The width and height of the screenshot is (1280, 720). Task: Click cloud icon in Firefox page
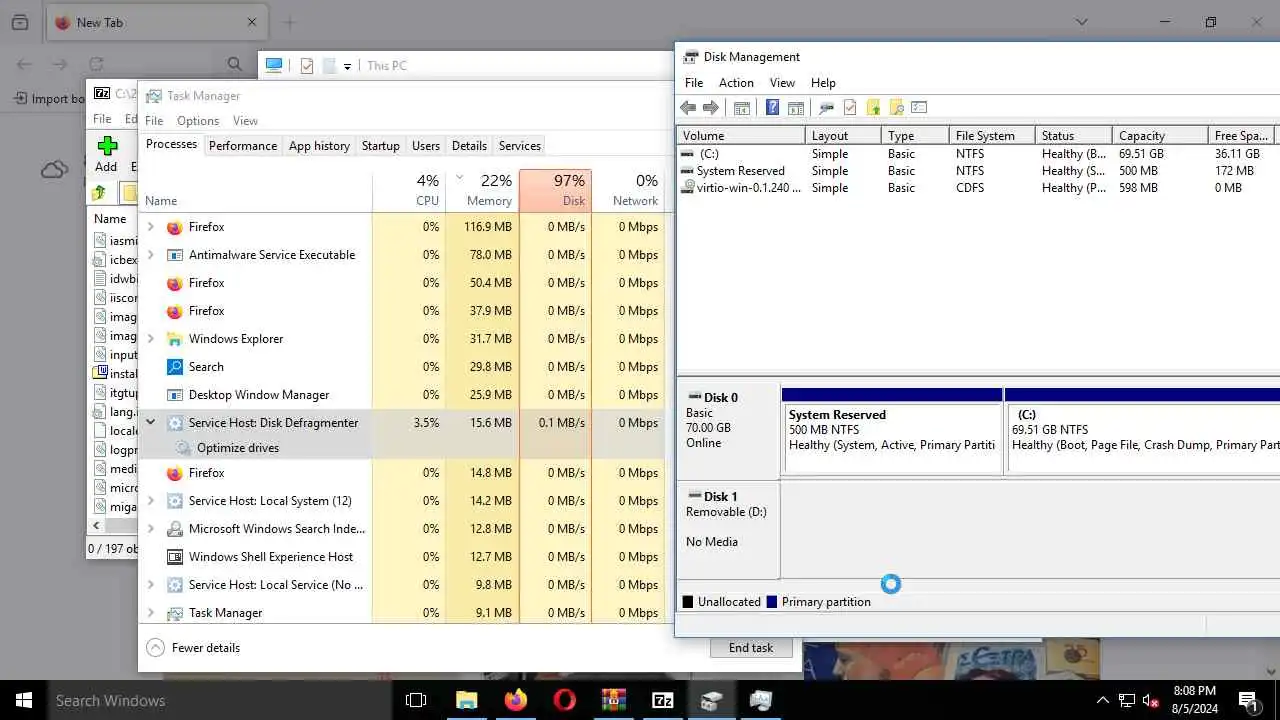pos(55,170)
